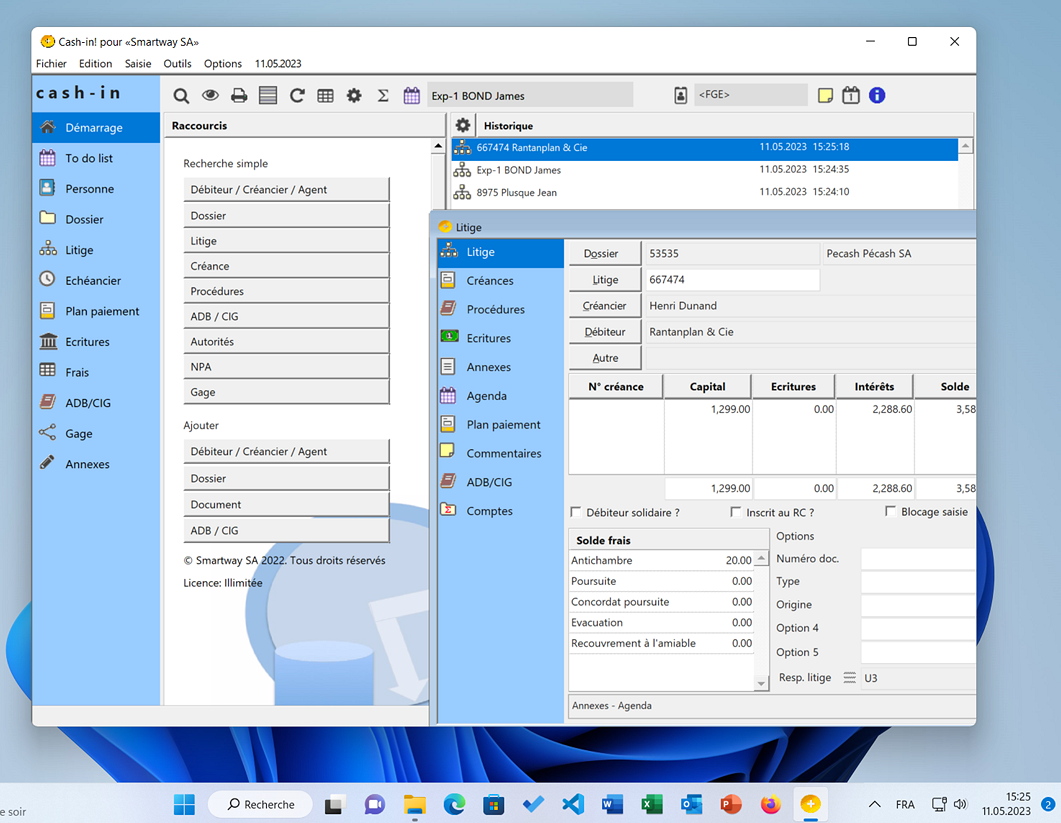
Task: Click the eye view icon in toolbar
Action: 210,96
